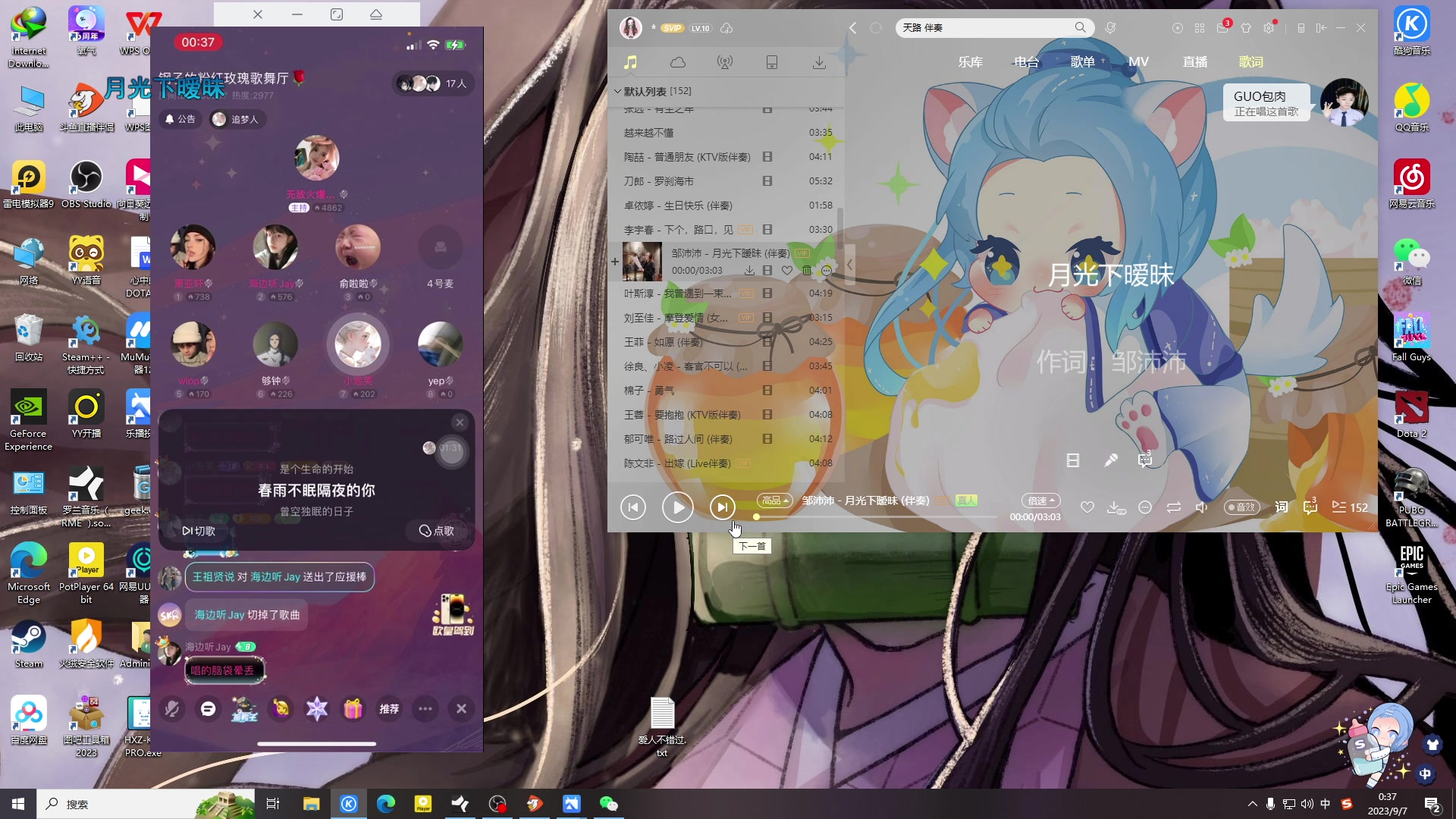Image resolution: width=1456 pixels, height=819 pixels.
Task: Open the 直播 tab
Action: click(1195, 62)
